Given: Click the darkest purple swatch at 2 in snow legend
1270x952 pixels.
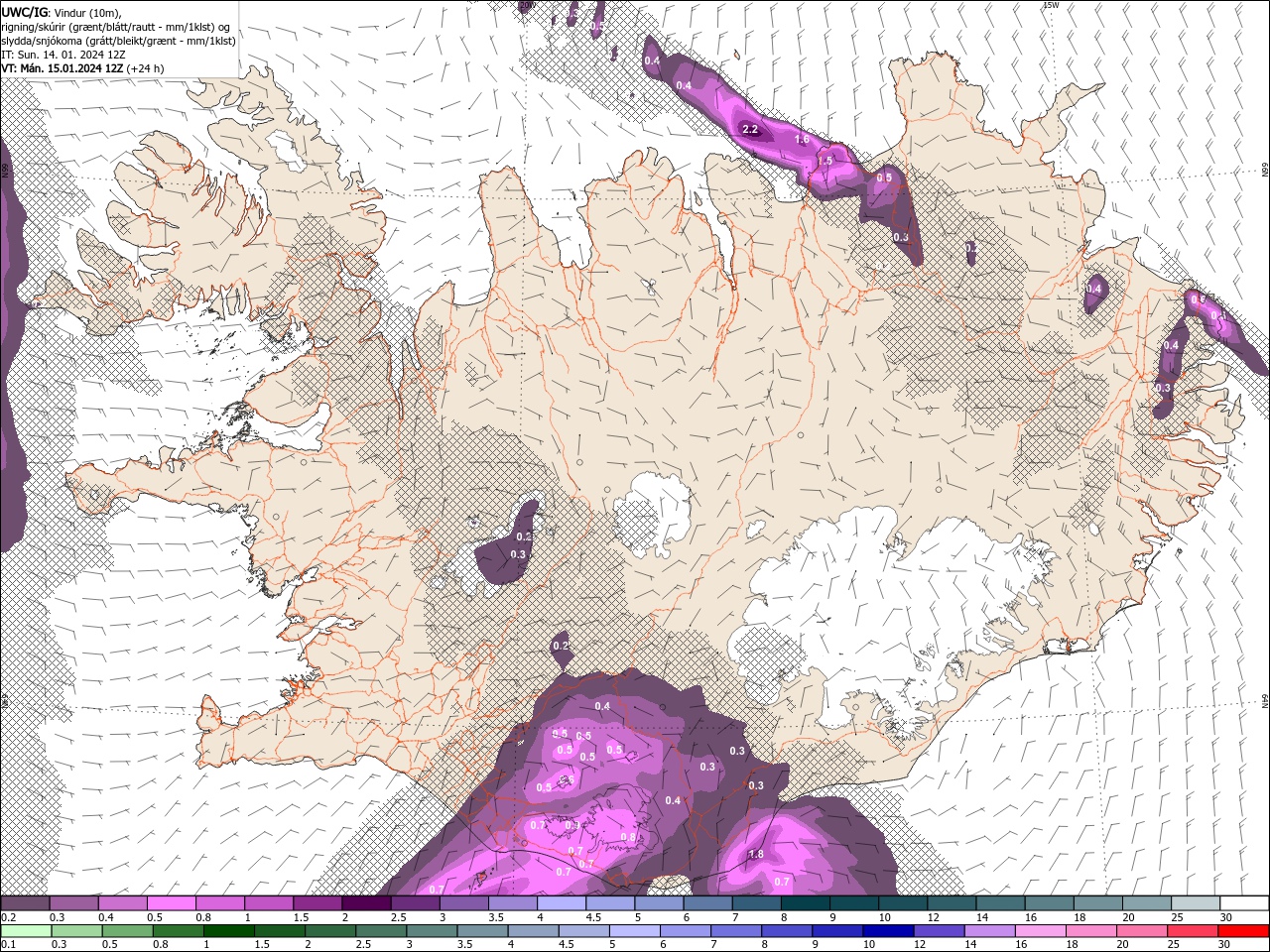Looking at the screenshot, I should [x=366, y=903].
